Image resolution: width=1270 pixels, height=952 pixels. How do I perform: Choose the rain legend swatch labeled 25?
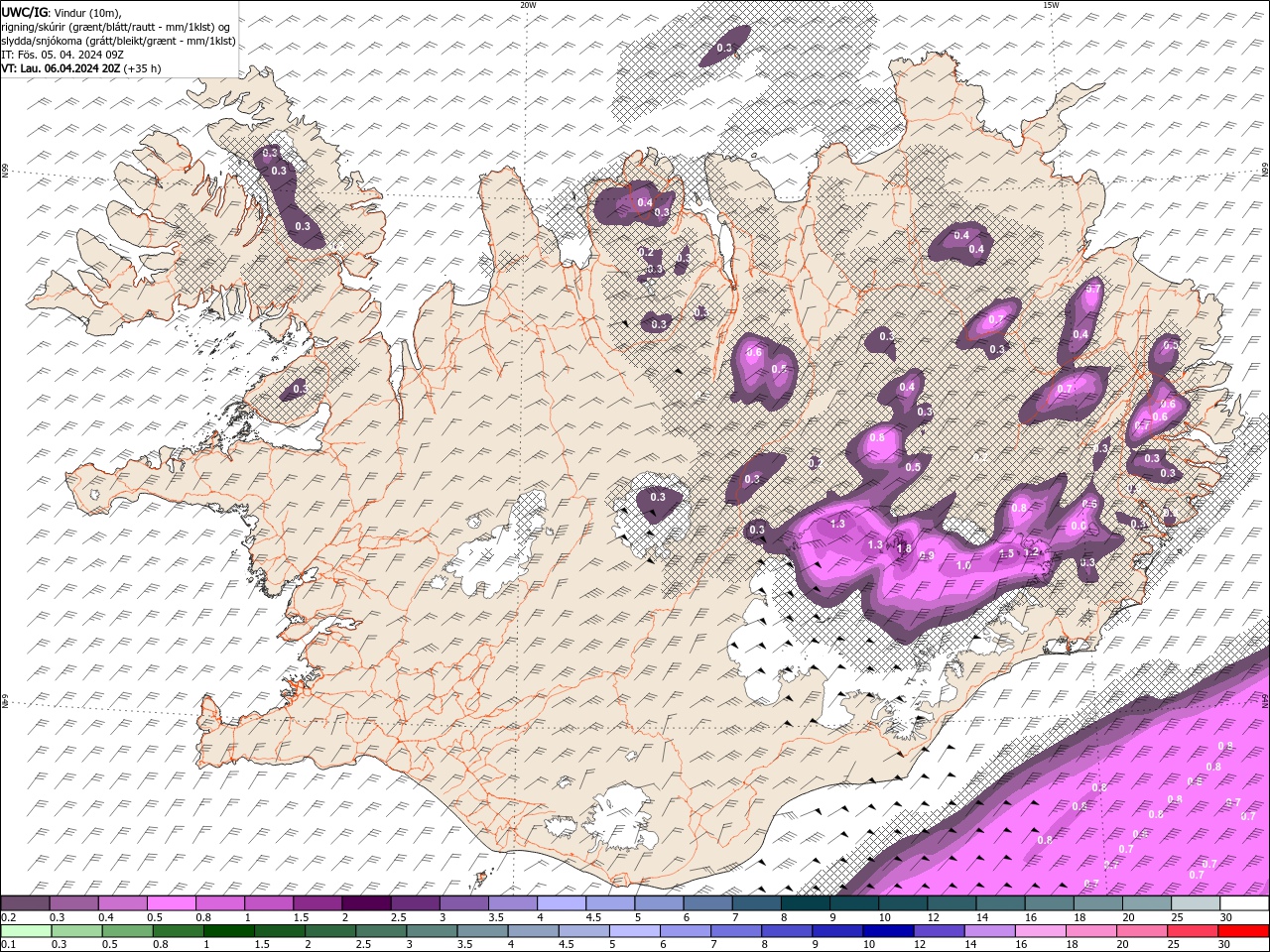pos(1195,931)
